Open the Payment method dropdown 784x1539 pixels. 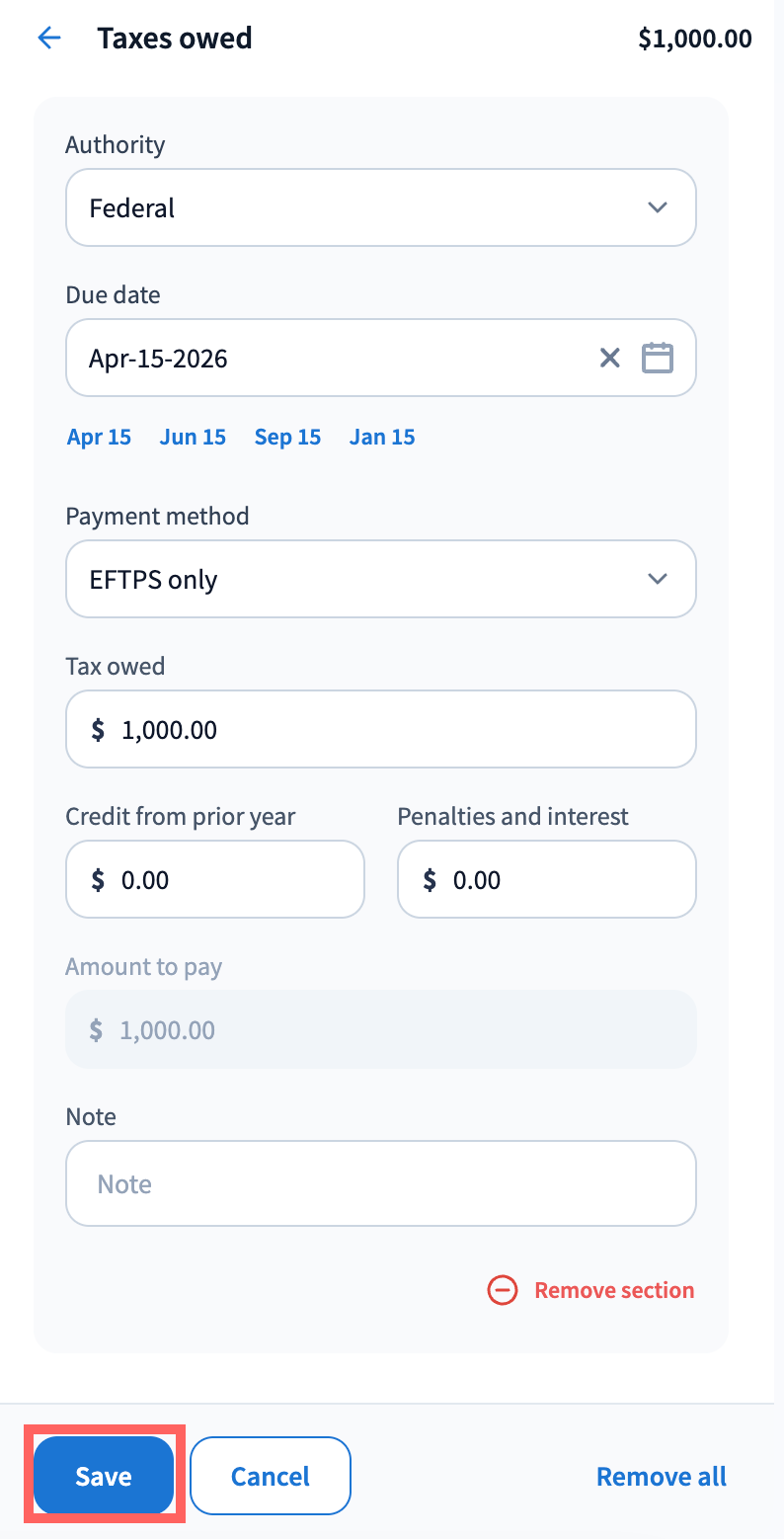tap(380, 579)
